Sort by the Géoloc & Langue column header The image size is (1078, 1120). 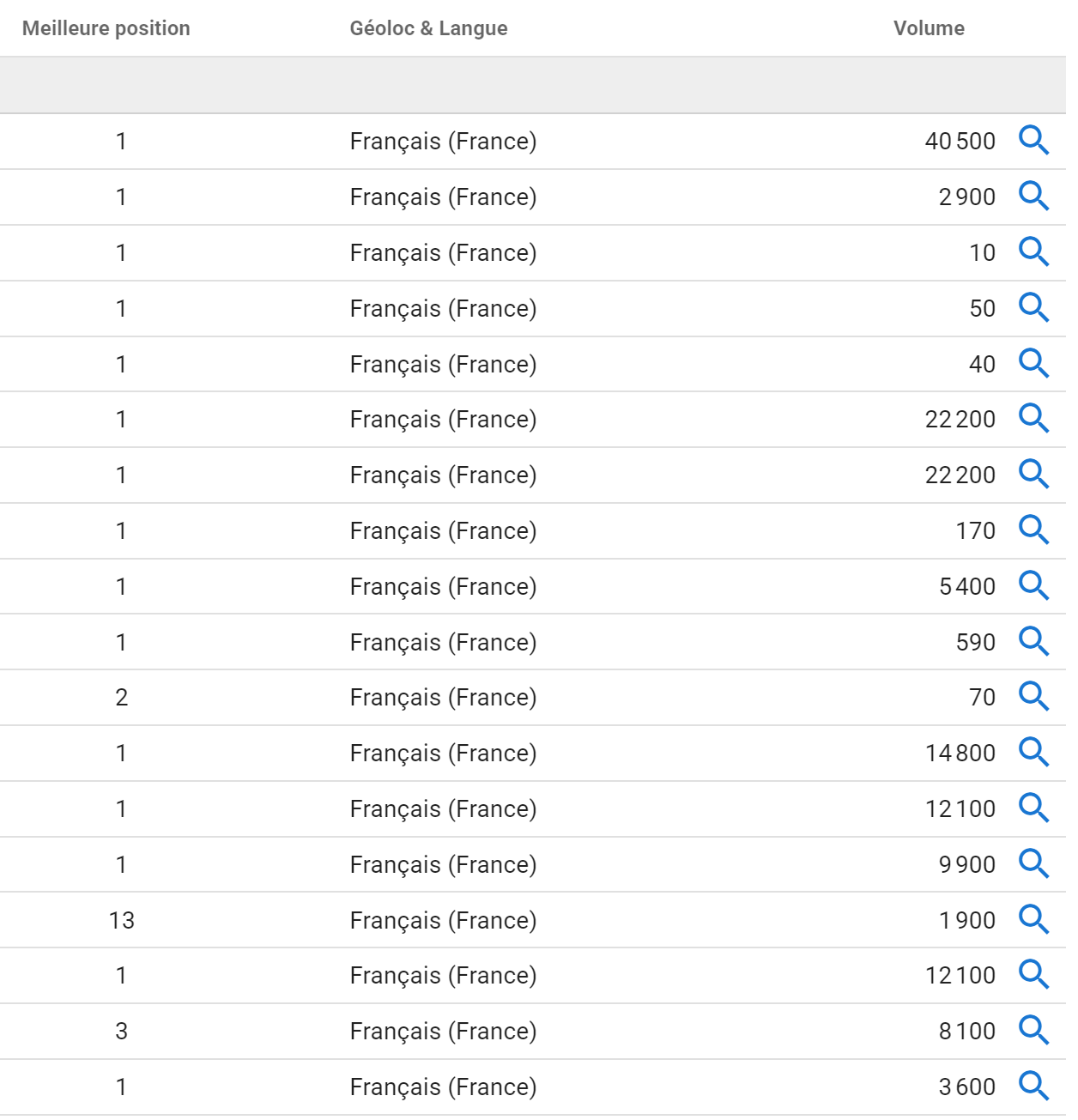(428, 28)
